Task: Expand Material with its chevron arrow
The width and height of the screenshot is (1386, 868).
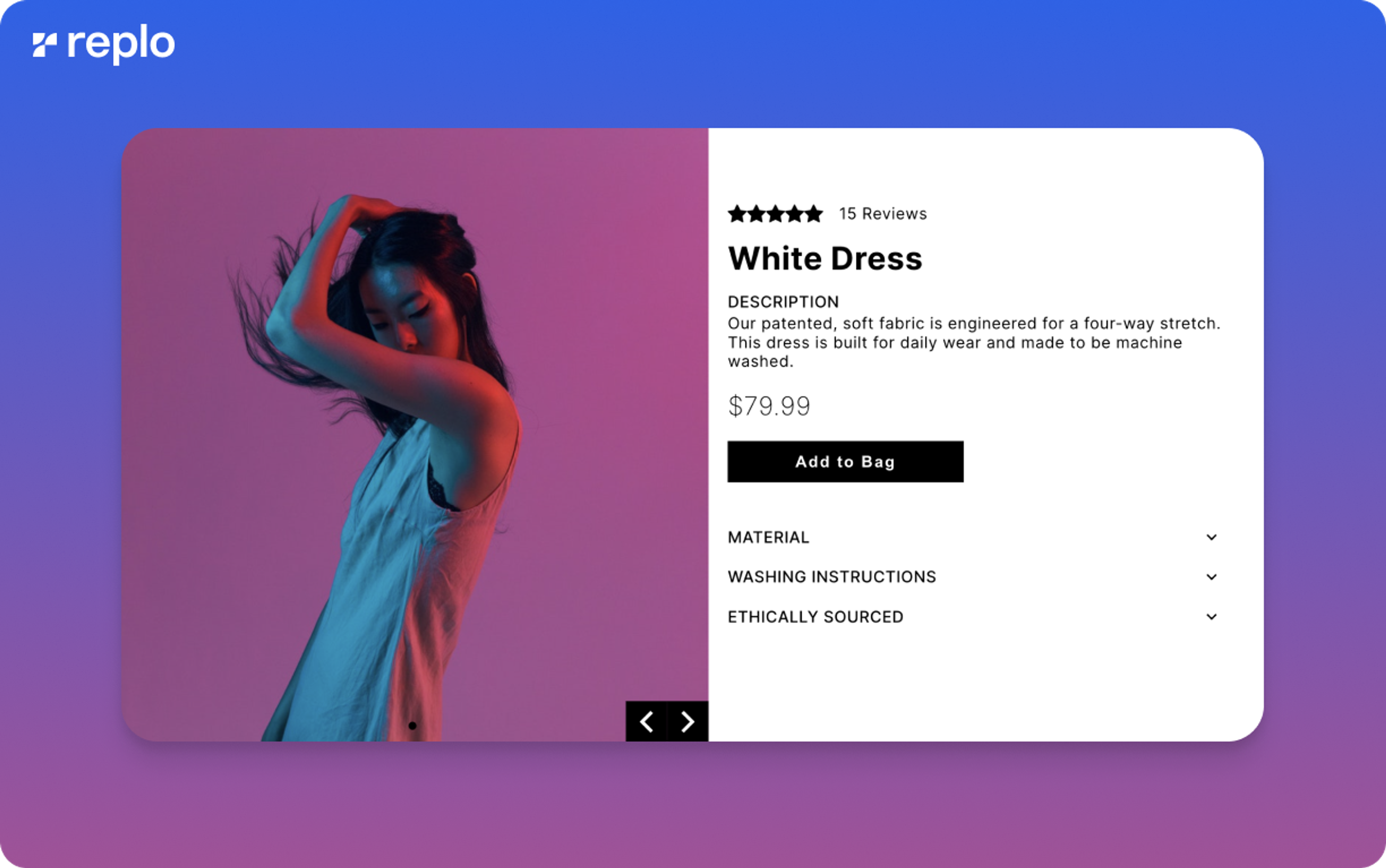Action: 1211,537
